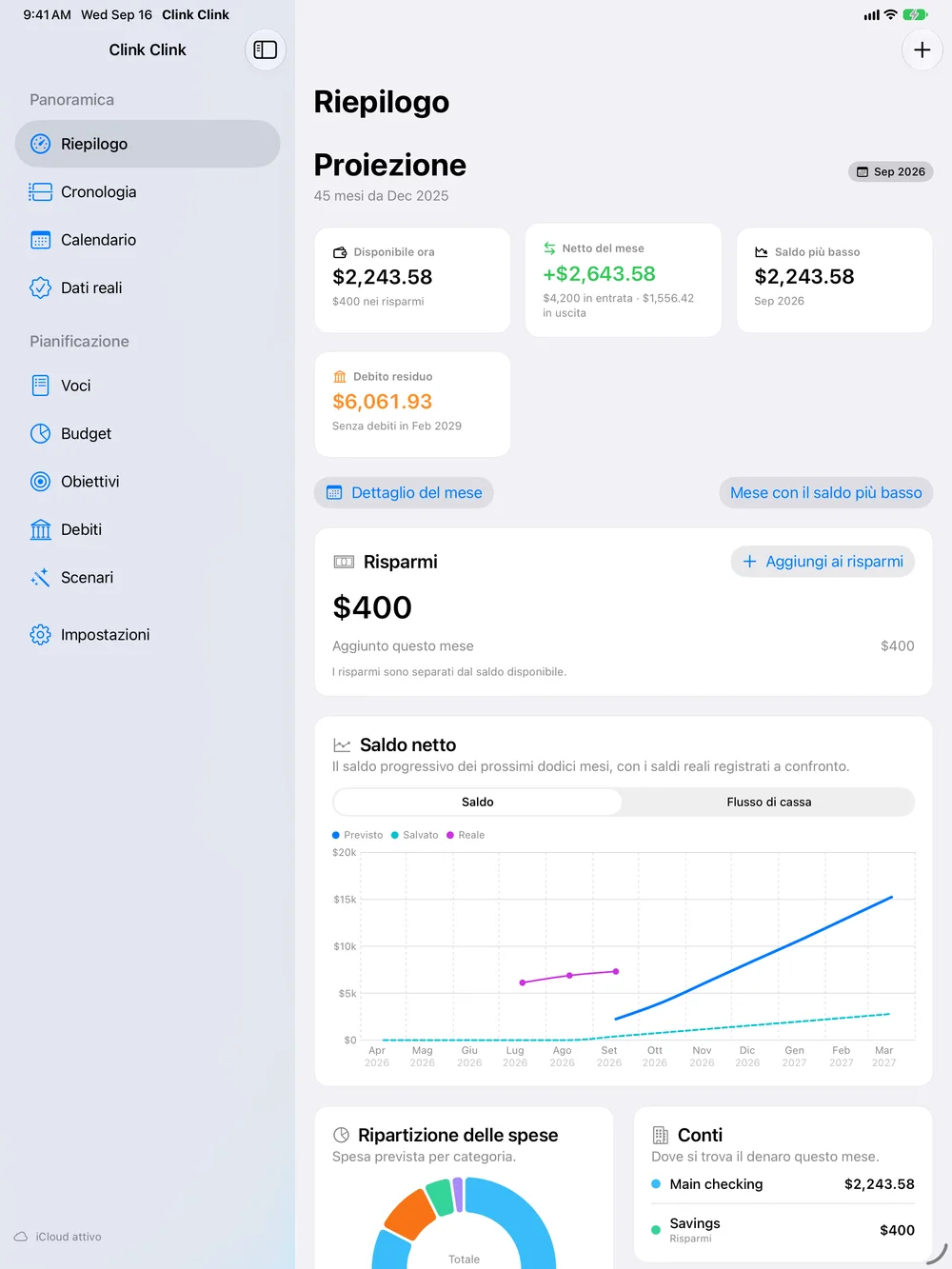
Task: Click the Debito residuo bank icon
Action: pyautogui.click(x=340, y=377)
